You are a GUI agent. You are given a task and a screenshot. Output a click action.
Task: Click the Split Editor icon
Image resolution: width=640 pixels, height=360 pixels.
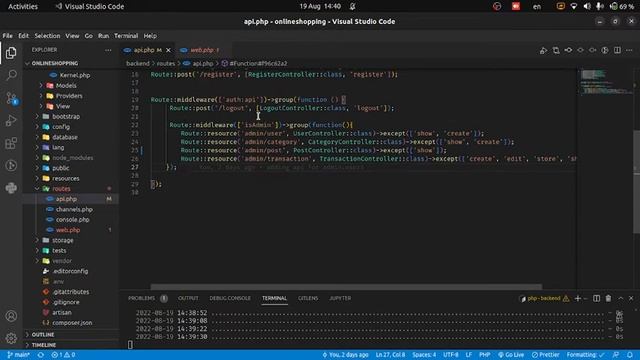(617, 50)
